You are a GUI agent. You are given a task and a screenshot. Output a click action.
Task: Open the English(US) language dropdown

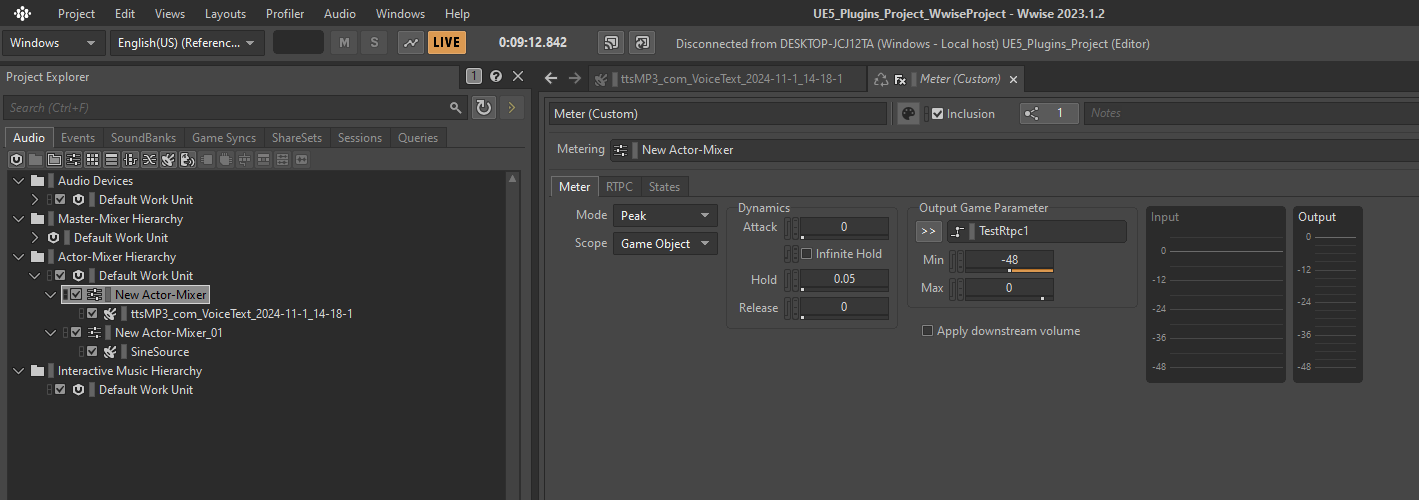[x=187, y=43]
